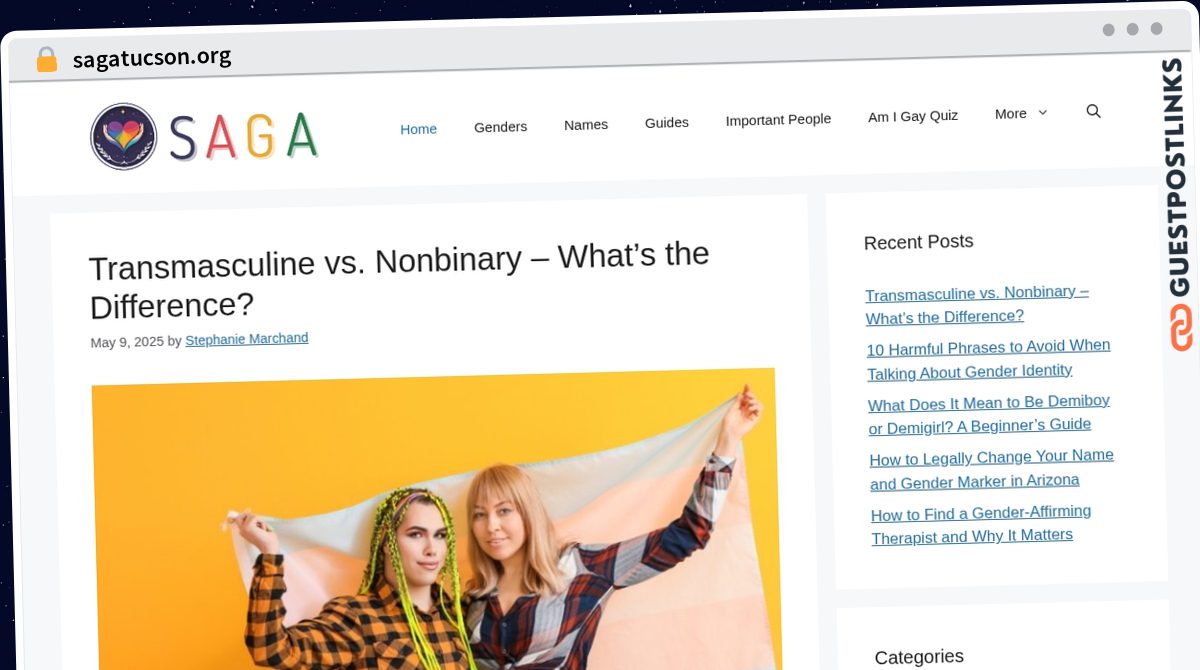Click the SAGA heart logo
1200x670 pixels.
coord(124,136)
